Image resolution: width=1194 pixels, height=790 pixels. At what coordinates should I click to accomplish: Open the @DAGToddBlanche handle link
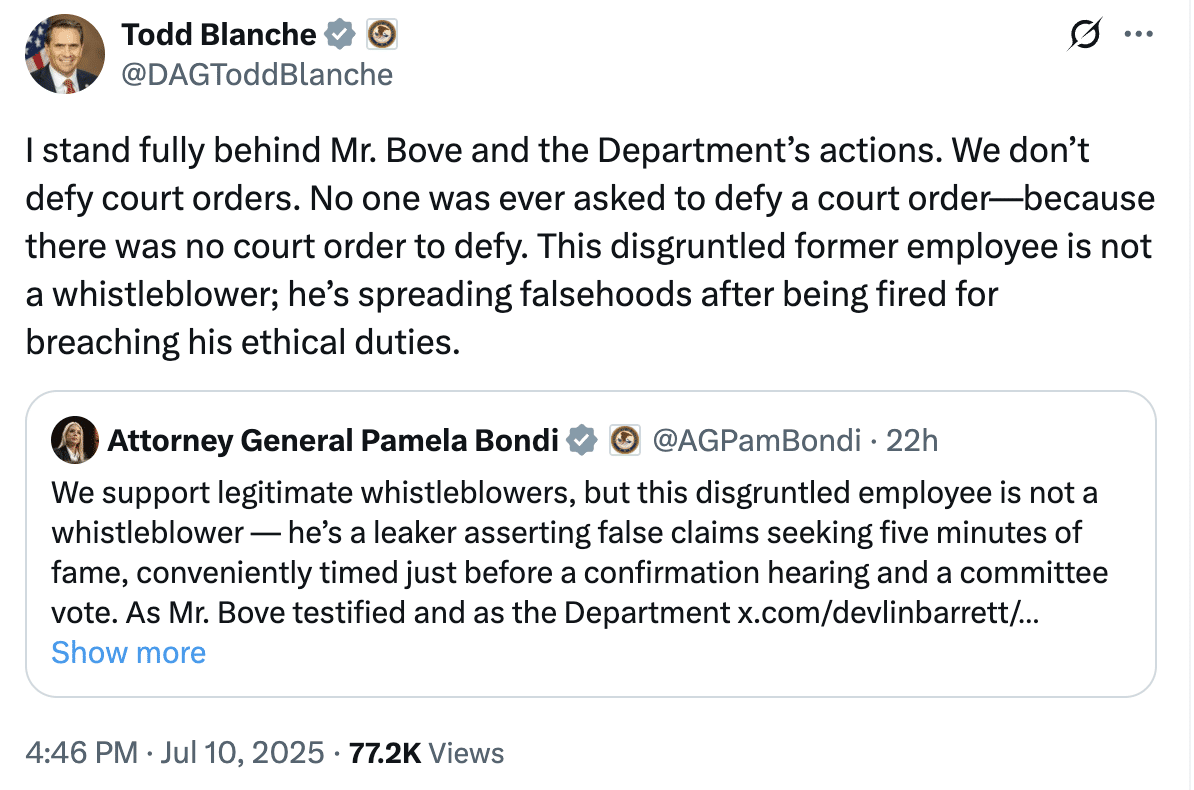pyautogui.click(x=257, y=75)
